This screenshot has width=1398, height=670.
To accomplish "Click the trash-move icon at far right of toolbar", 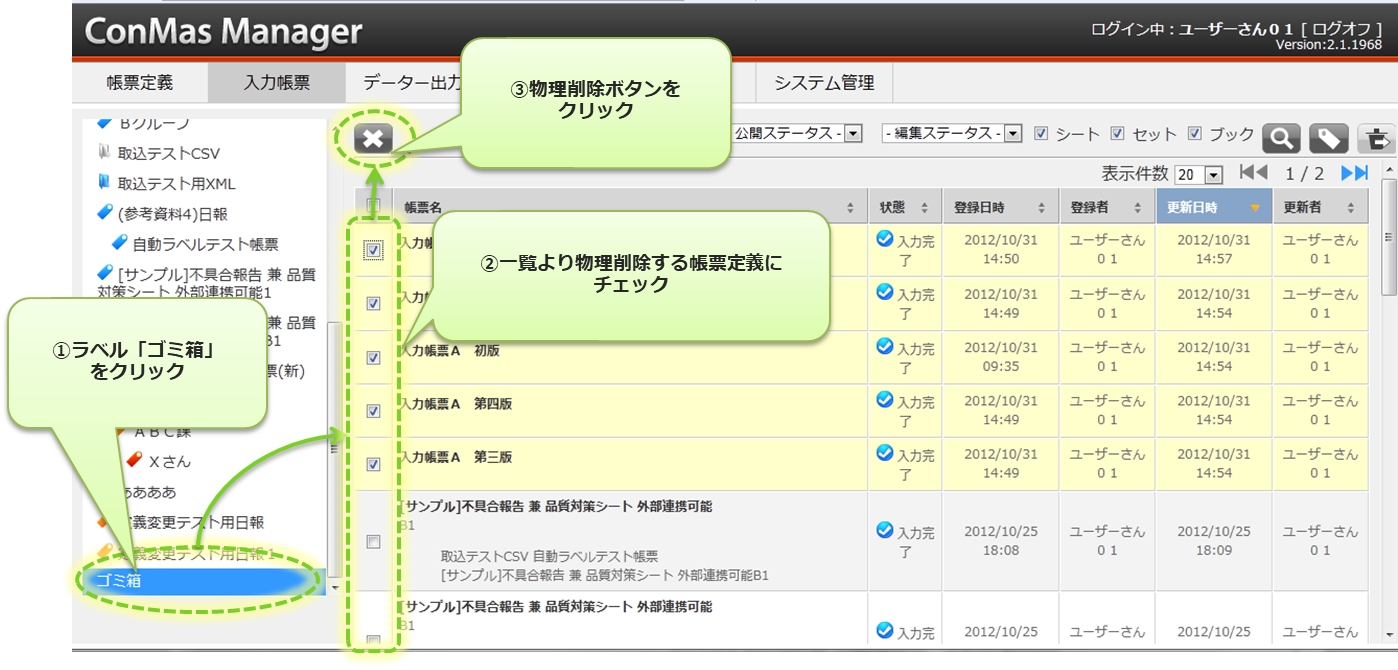I will click(1376, 138).
